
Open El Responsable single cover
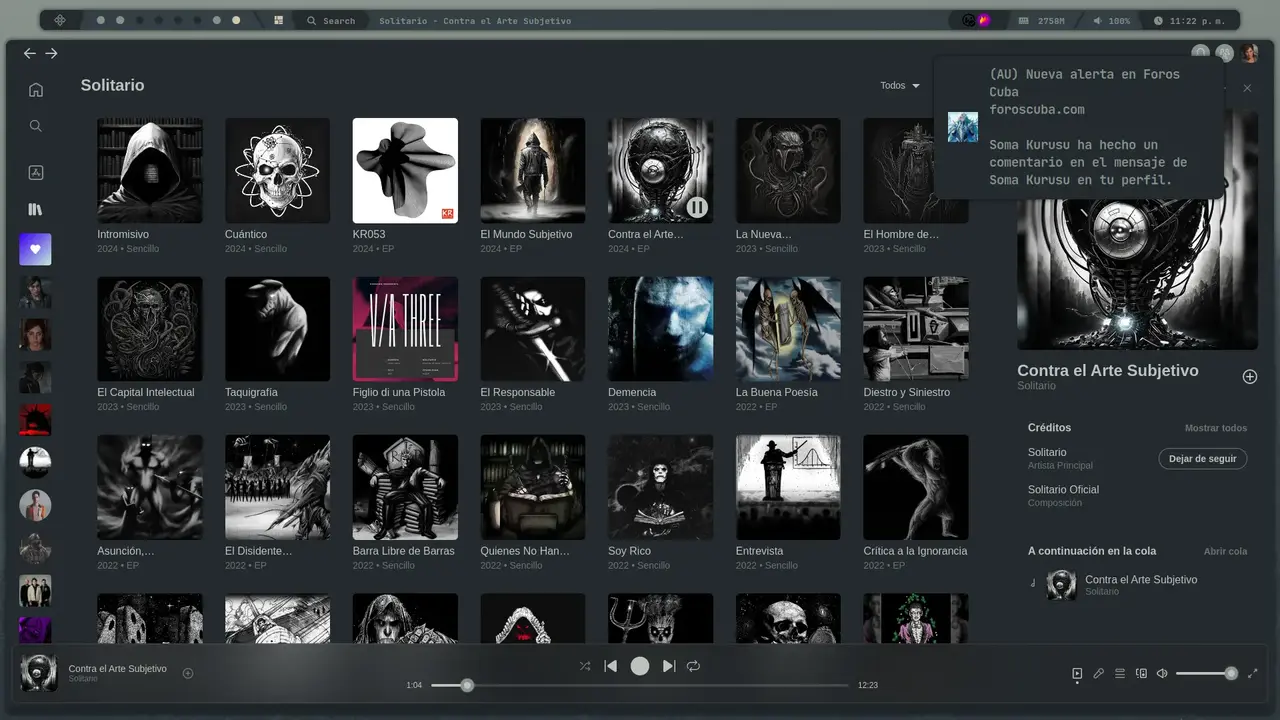533,329
